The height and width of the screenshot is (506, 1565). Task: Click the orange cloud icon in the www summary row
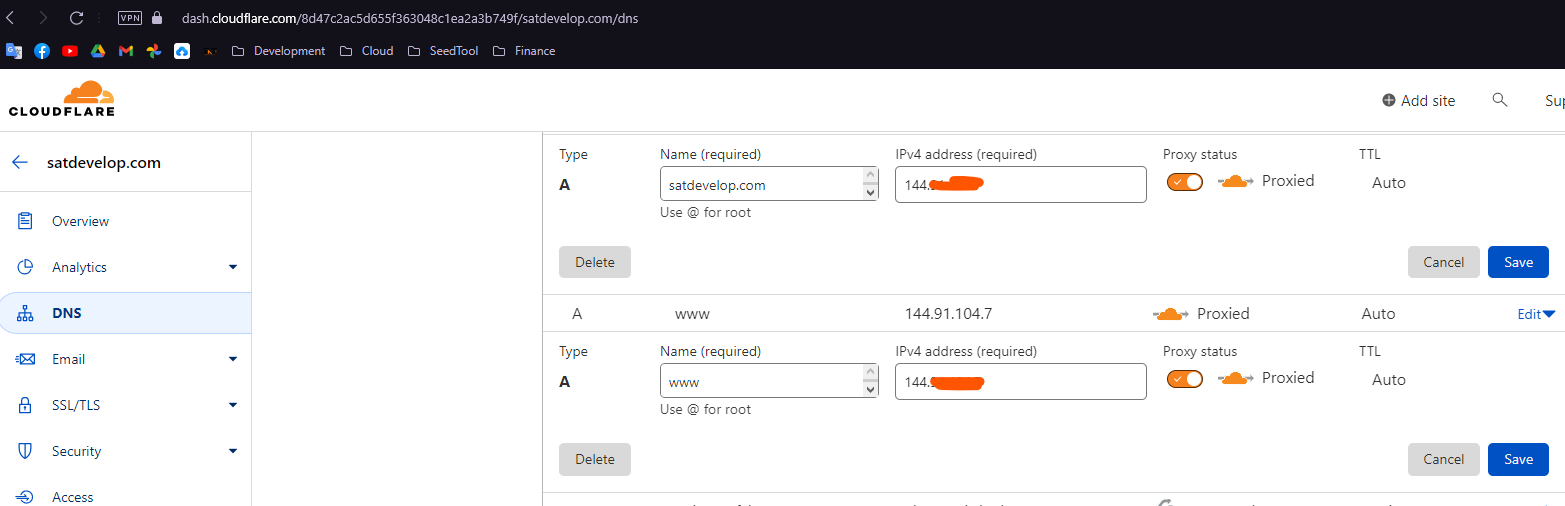(1171, 314)
